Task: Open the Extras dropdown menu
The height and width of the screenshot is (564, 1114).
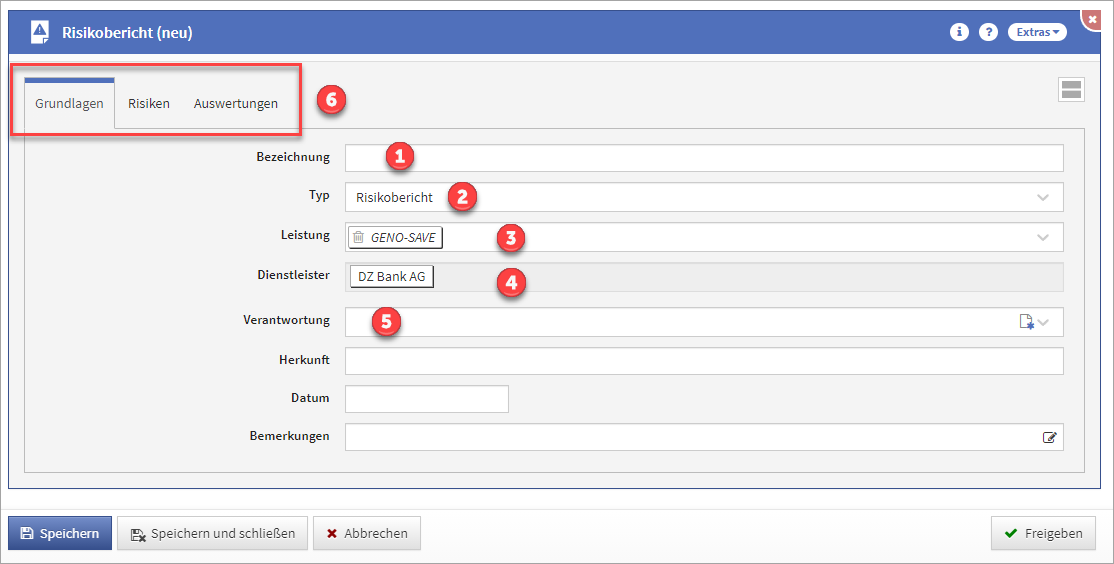Action: 1037,32
